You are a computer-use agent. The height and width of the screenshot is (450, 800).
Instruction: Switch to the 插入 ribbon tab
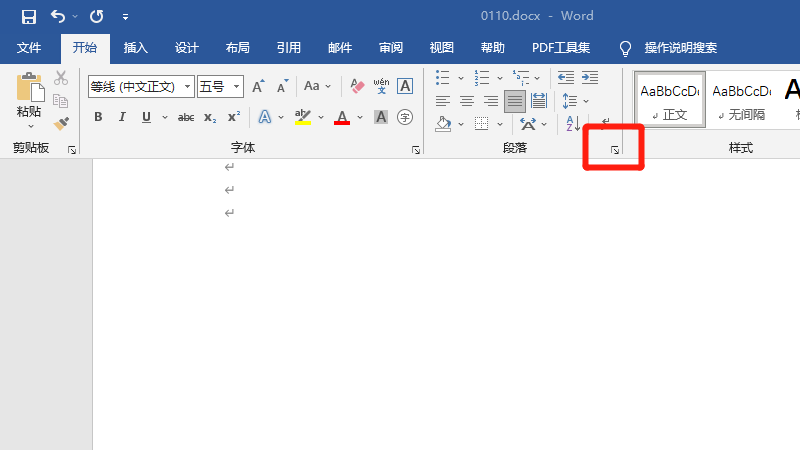tap(135, 48)
